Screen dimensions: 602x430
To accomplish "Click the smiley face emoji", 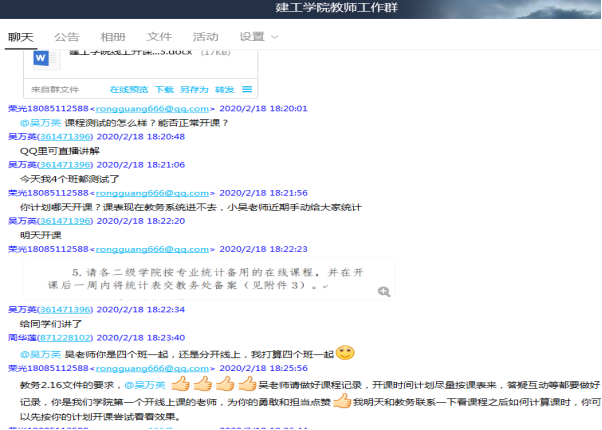I will (345, 353).
